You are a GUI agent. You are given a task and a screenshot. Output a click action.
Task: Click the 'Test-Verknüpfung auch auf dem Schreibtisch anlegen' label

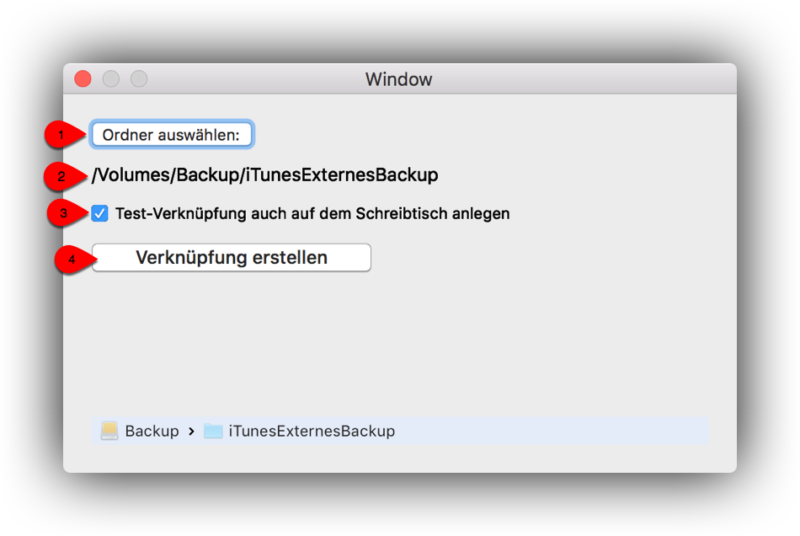pyautogui.click(x=312, y=213)
